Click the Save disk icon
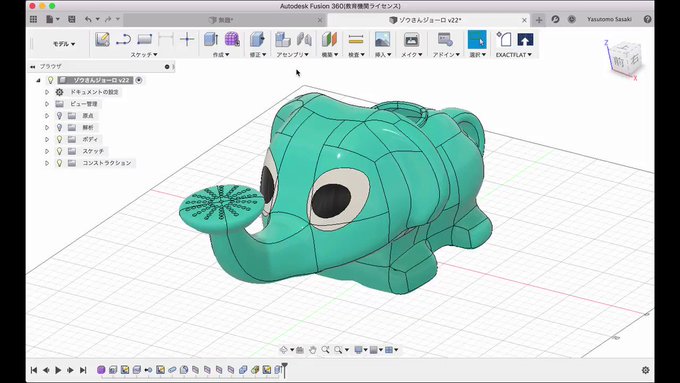Image resolution: width=680 pixels, height=383 pixels. point(72,19)
